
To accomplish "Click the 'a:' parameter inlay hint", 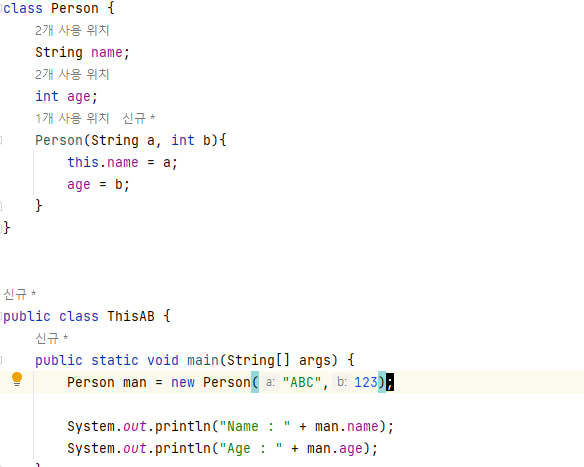I will point(270,382).
